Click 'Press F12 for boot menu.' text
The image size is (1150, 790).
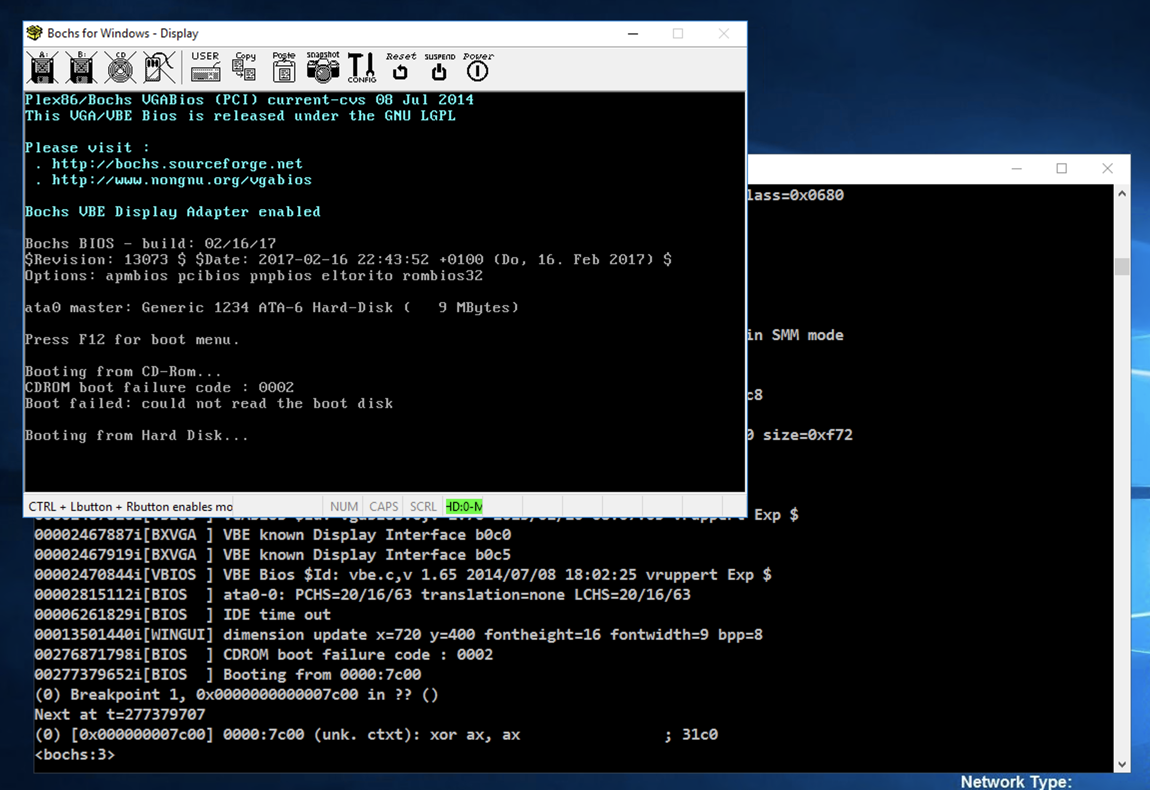132,339
